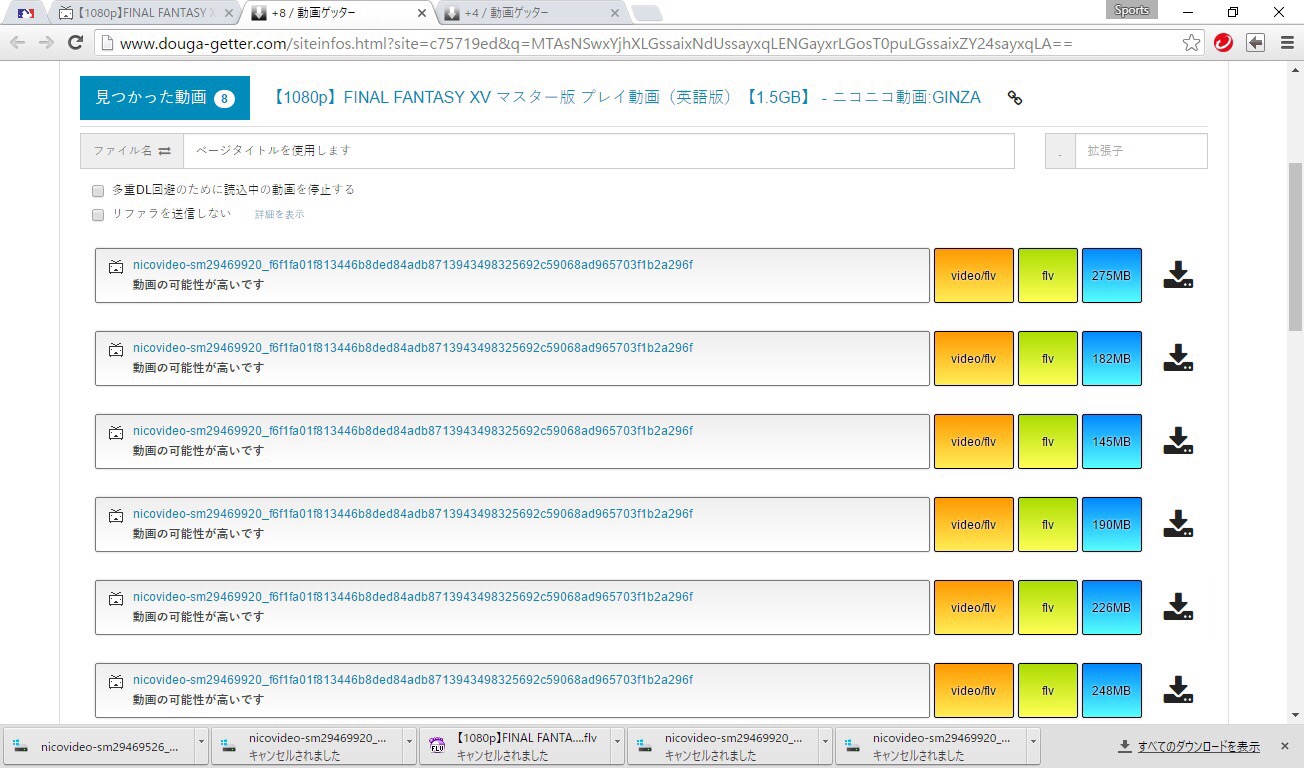Image resolution: width=1304 pixels, height=768 pixels.
Task: Click 詳細を表示 link
Action: click(x=279, y=215)
